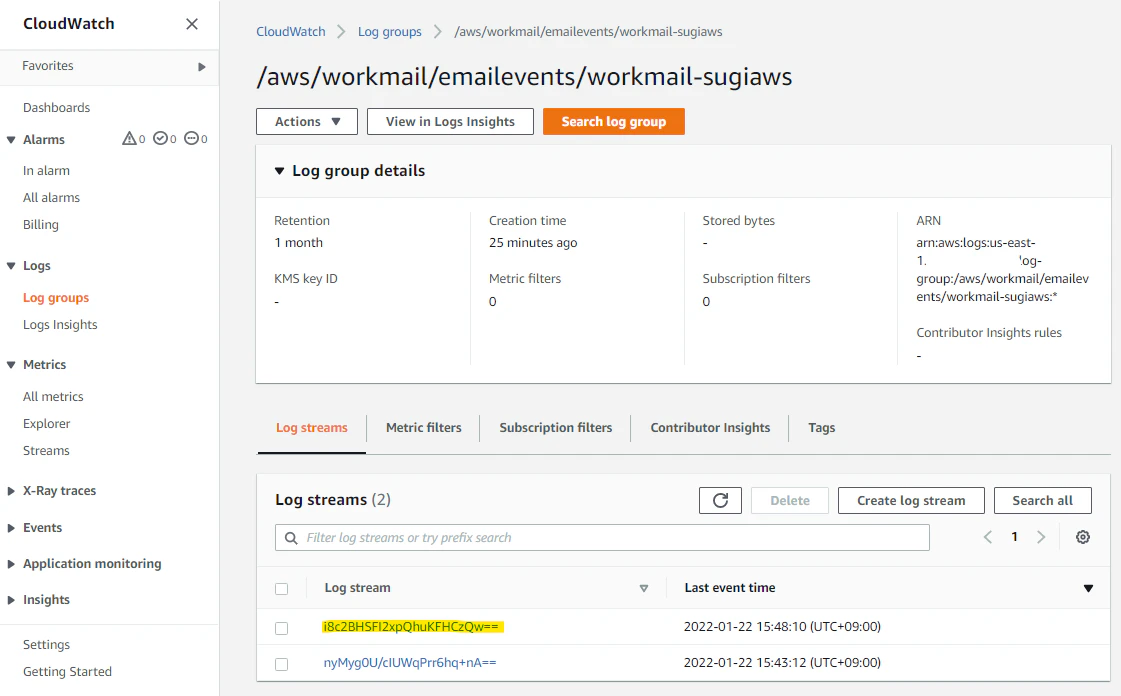The height and width of the screenshot is (696, 1121).
Task: Click the Delete button
Action: [790, 500]
